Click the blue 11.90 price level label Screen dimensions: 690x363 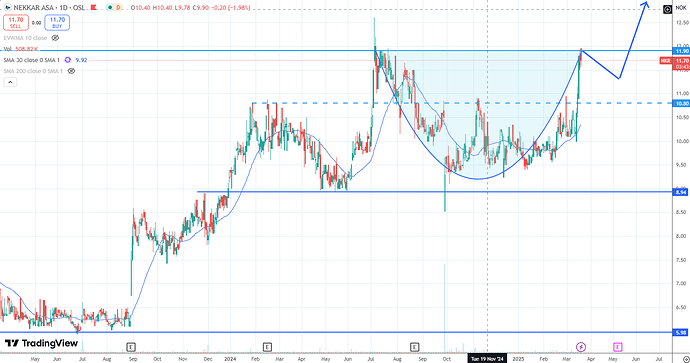681,51
